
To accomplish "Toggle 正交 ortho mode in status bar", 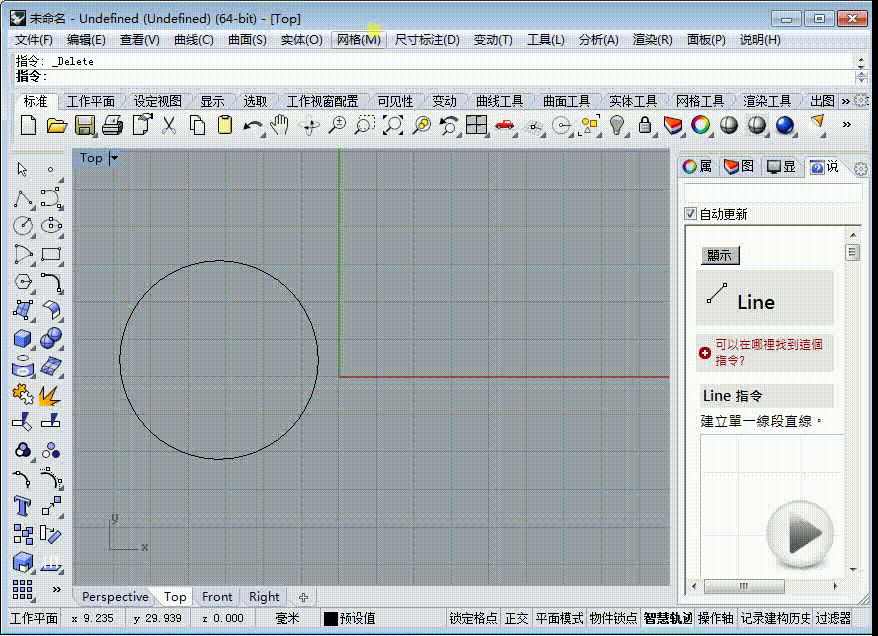I will point(516,618).
